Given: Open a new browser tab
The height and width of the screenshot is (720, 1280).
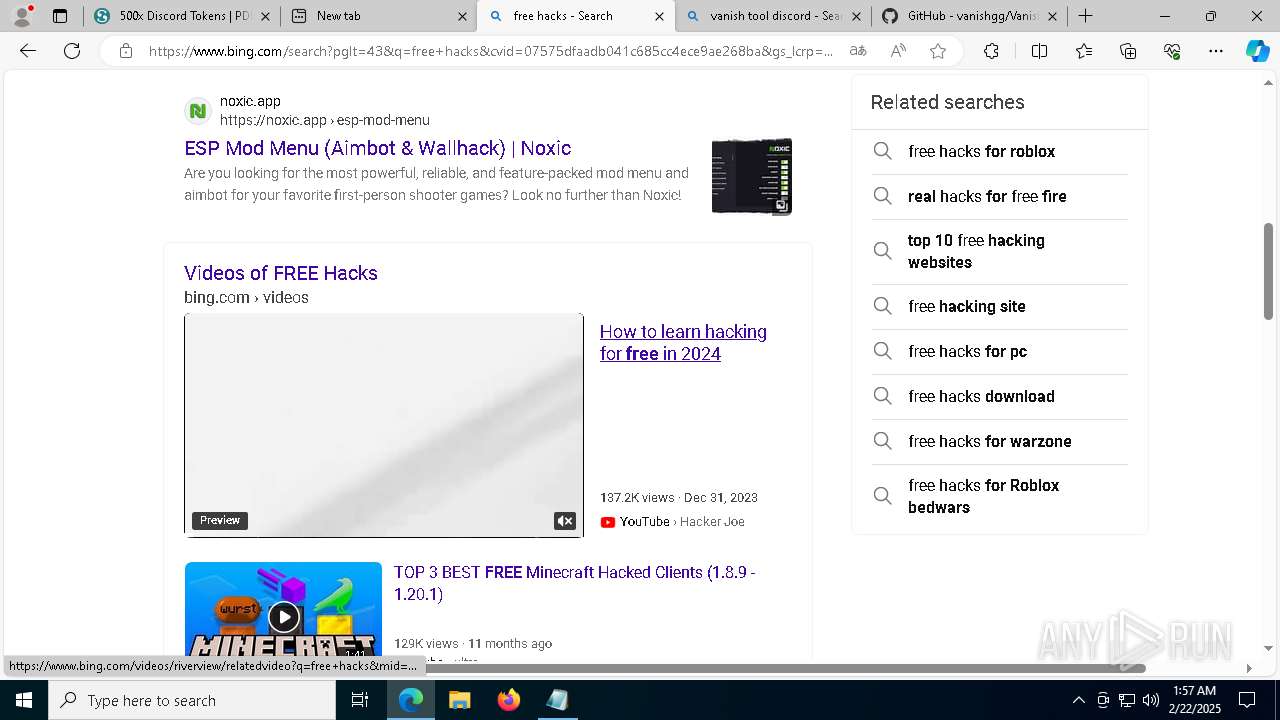Looking at the screenshot, I should click(x=1085, y=16).
